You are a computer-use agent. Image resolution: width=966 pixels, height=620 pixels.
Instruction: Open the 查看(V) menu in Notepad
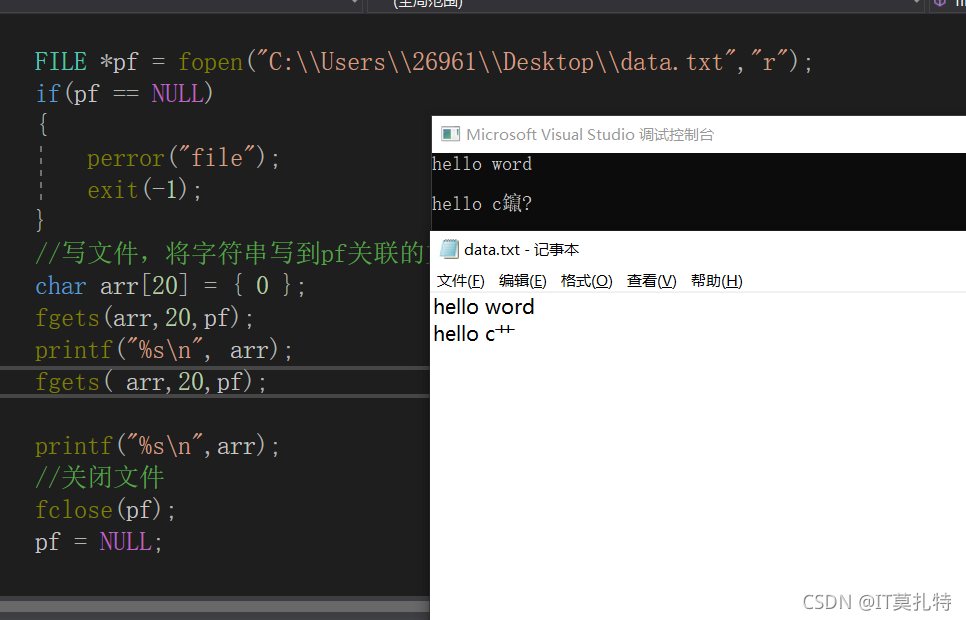(651, 281)
